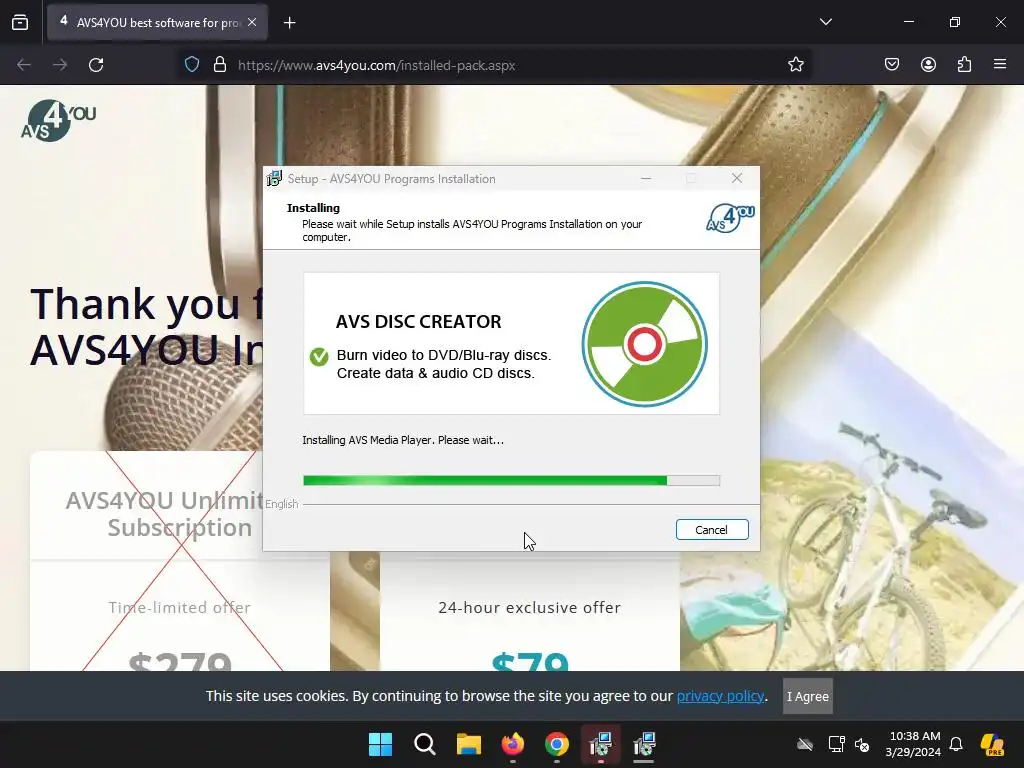
Task: Open the Windows Start menu
Action: click(x=380, y=744)
